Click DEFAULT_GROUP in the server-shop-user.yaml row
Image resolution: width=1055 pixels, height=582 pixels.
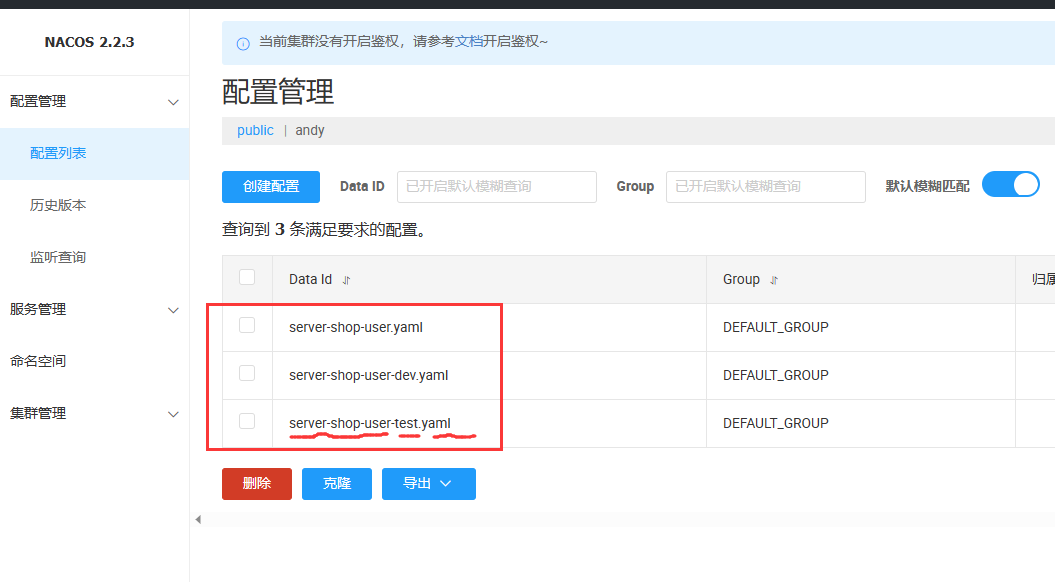tap(776, 328)
